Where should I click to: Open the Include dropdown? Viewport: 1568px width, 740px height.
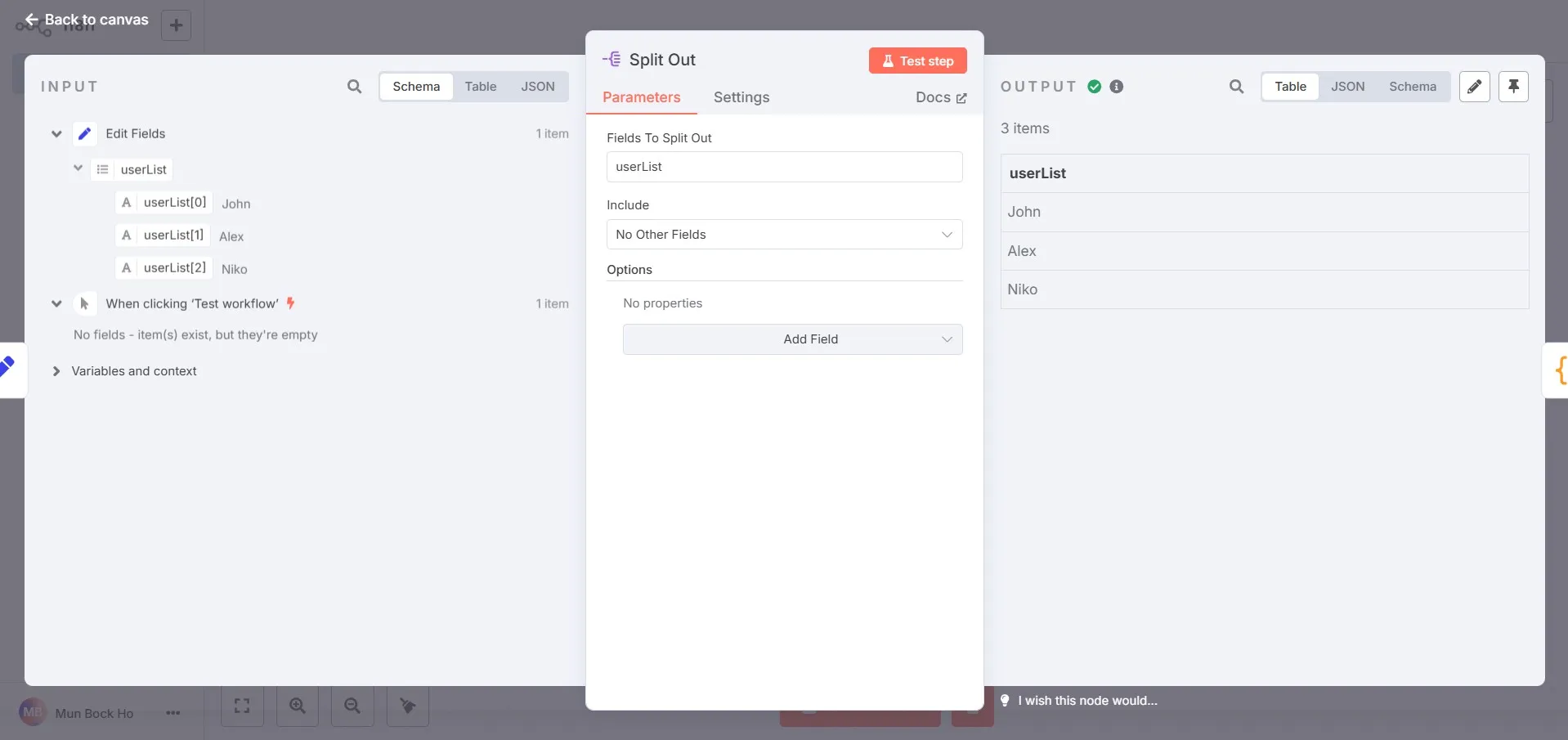(x=784, y=235)
